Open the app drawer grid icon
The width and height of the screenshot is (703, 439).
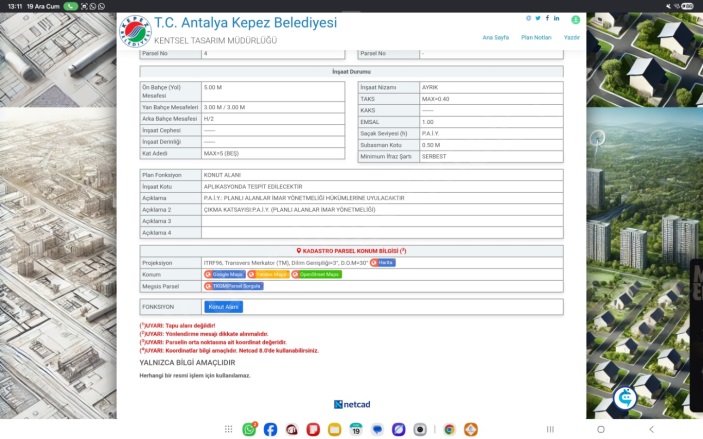point(228,429)
